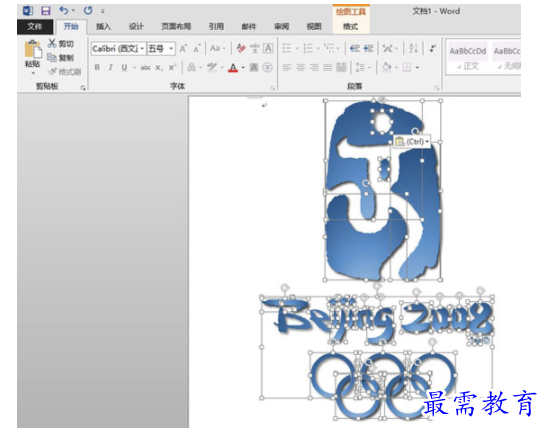The image size is (545, 435).
Task: Open the line spacing dropdown
Action: tap(364, 67)
